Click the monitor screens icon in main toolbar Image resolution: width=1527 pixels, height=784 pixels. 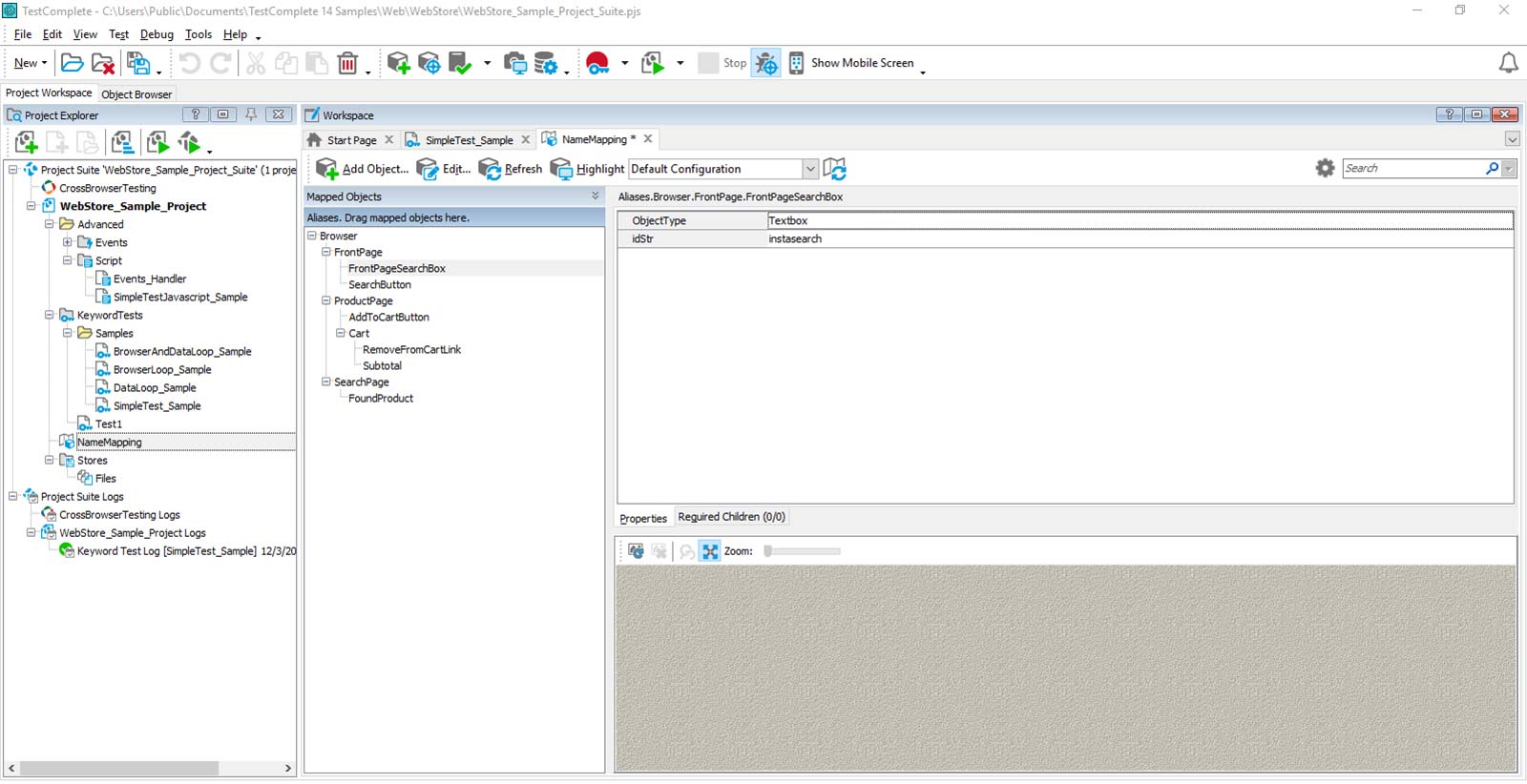click(515, 63)
